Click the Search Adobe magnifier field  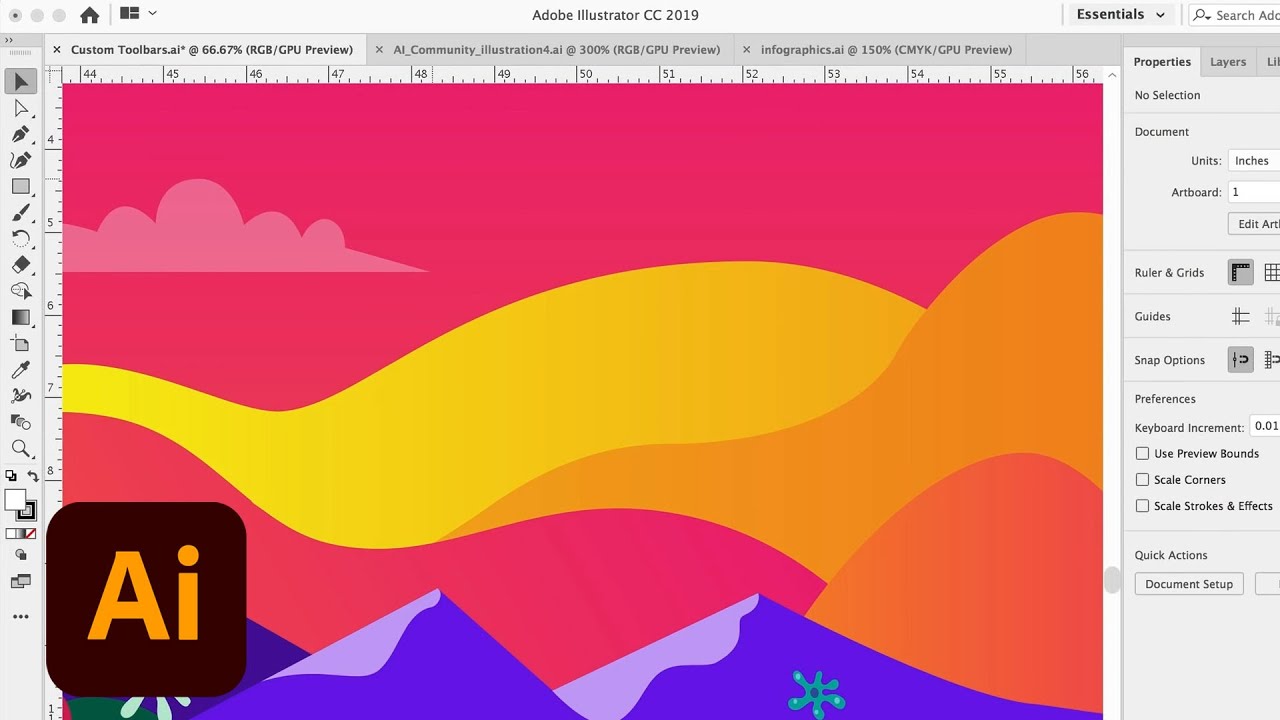coord(1236,15)
